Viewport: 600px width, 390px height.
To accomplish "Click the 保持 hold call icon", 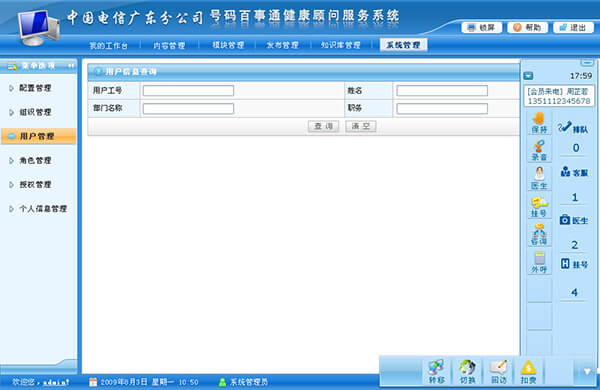I will pyautogui.click(x=539, y=123).
